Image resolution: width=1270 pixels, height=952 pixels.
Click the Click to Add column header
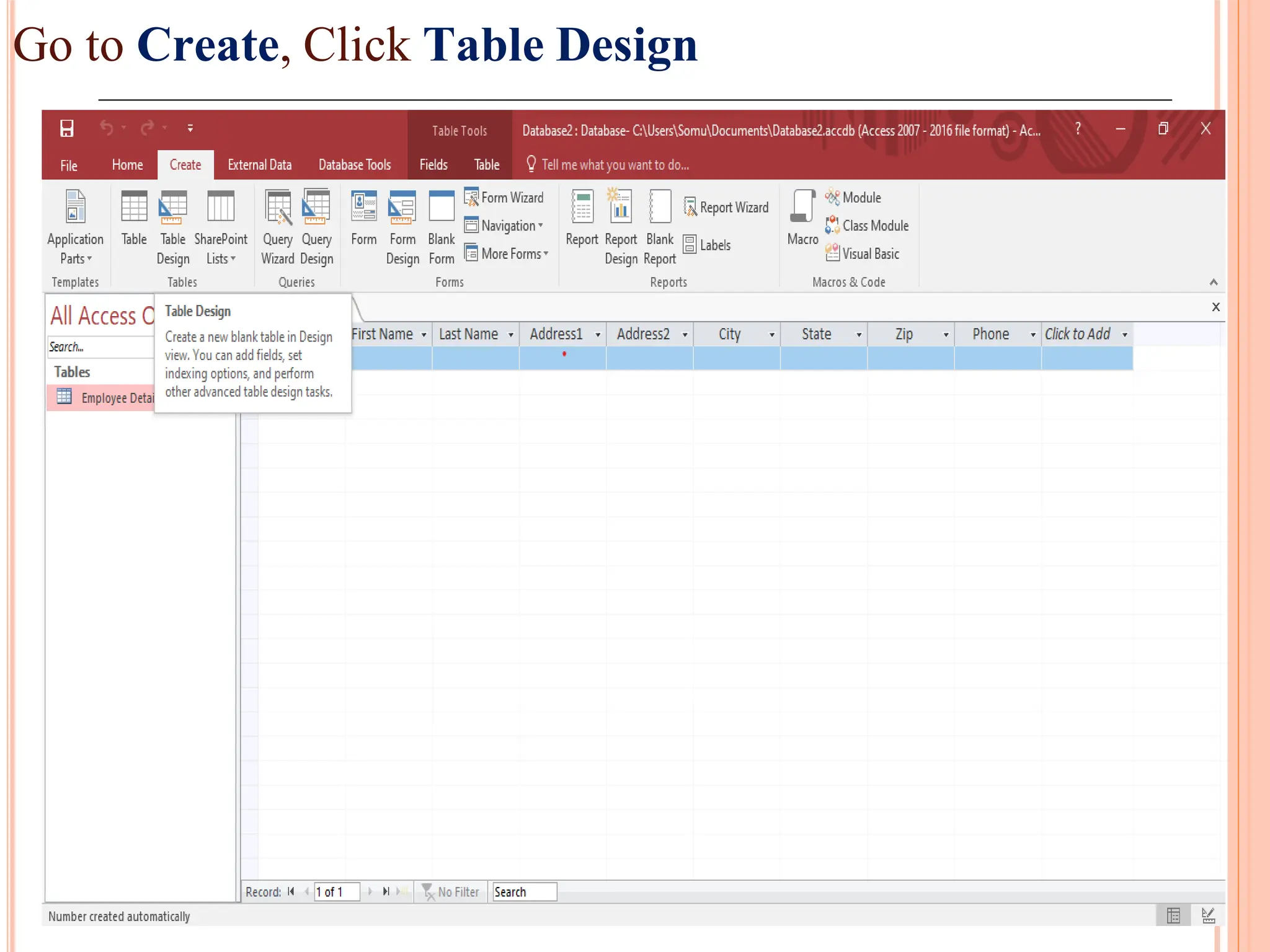(1087, 334)
